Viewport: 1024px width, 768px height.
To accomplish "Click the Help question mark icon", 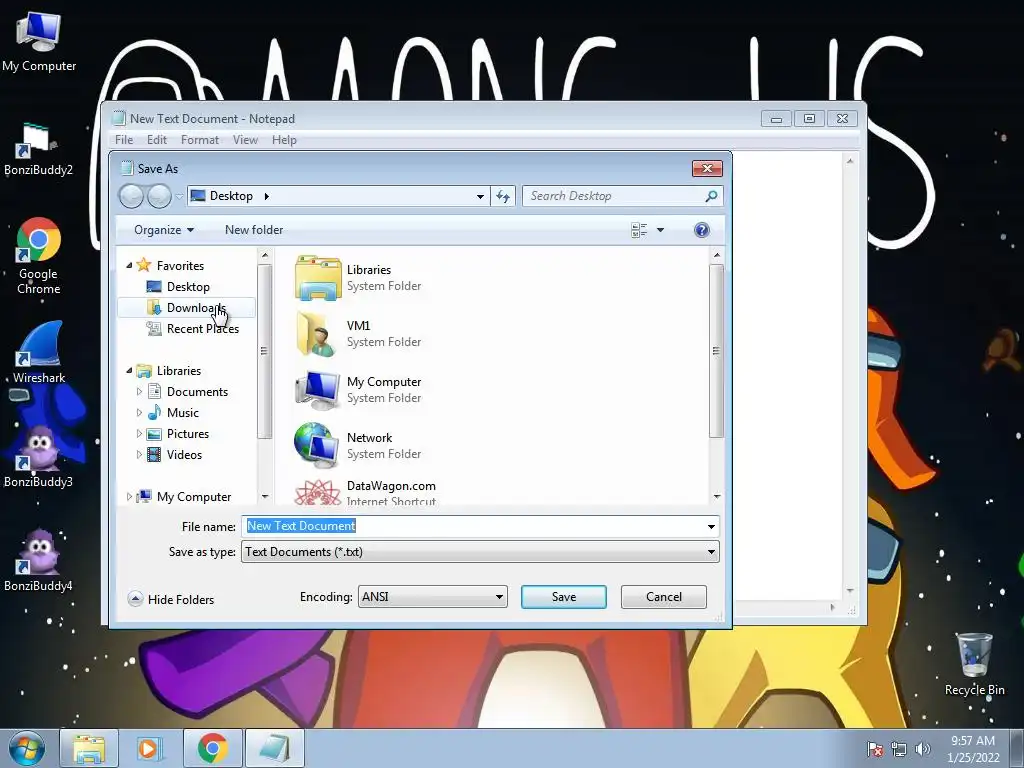I will pyautogui.click(x=702, y=230).
